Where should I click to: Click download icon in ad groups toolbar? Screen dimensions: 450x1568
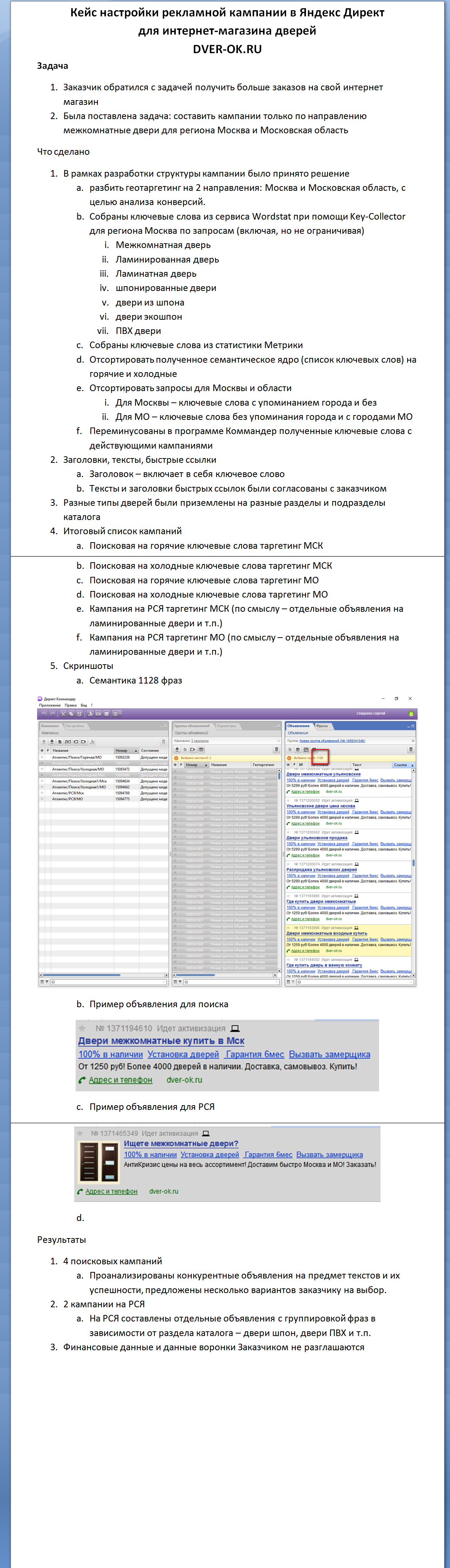[177, 749]
